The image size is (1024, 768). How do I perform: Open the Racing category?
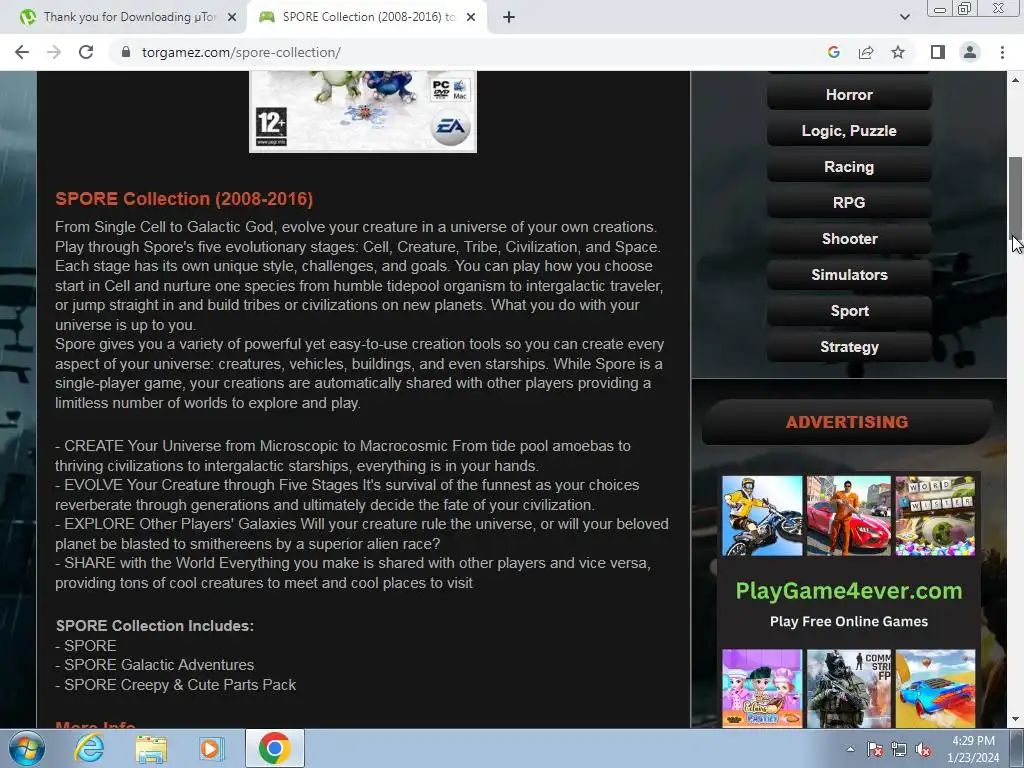(x=849, y=167)
